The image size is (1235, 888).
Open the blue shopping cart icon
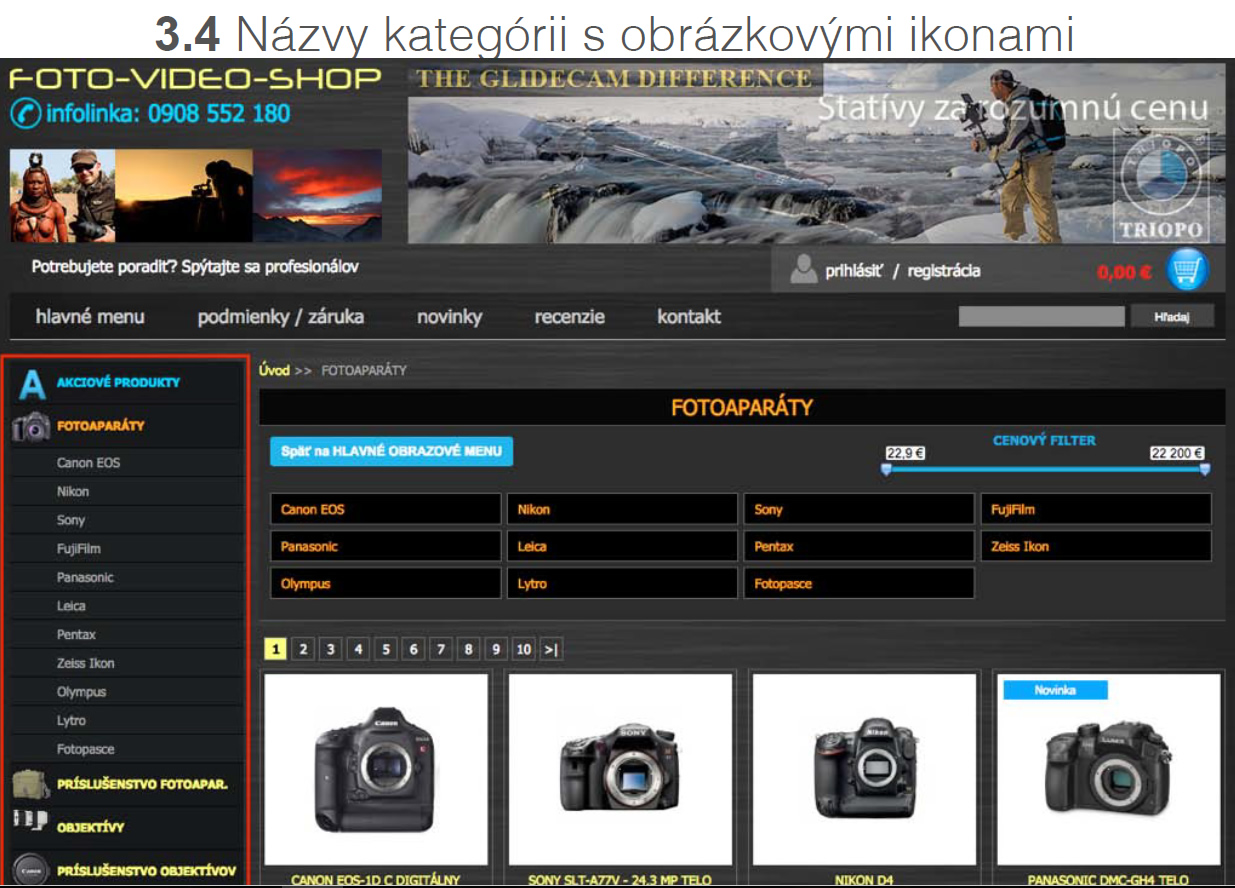(1187, 270)
